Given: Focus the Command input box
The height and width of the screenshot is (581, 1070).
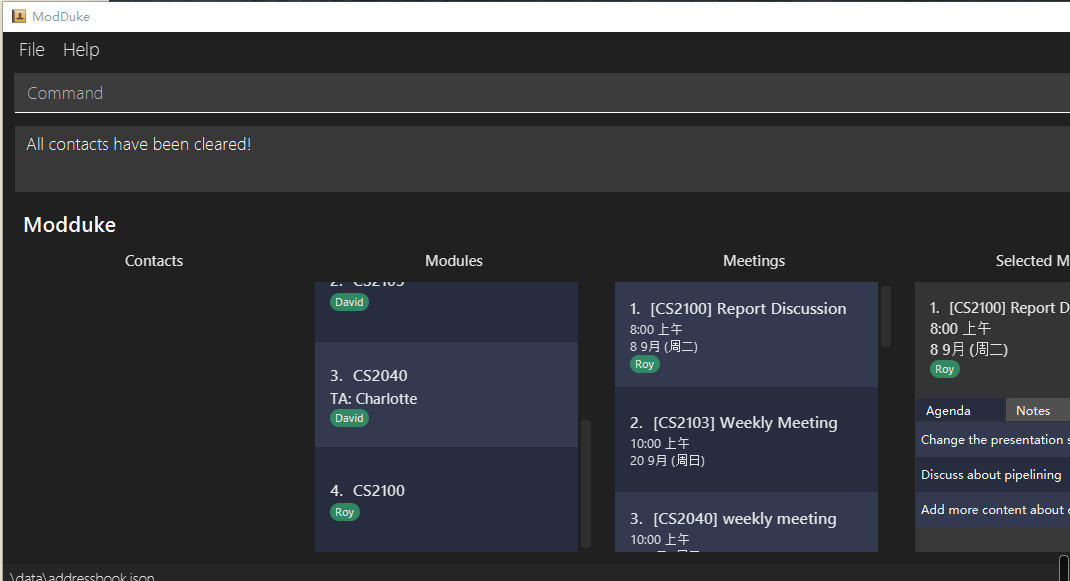Looking at the screenshot, I should (542, 93).
